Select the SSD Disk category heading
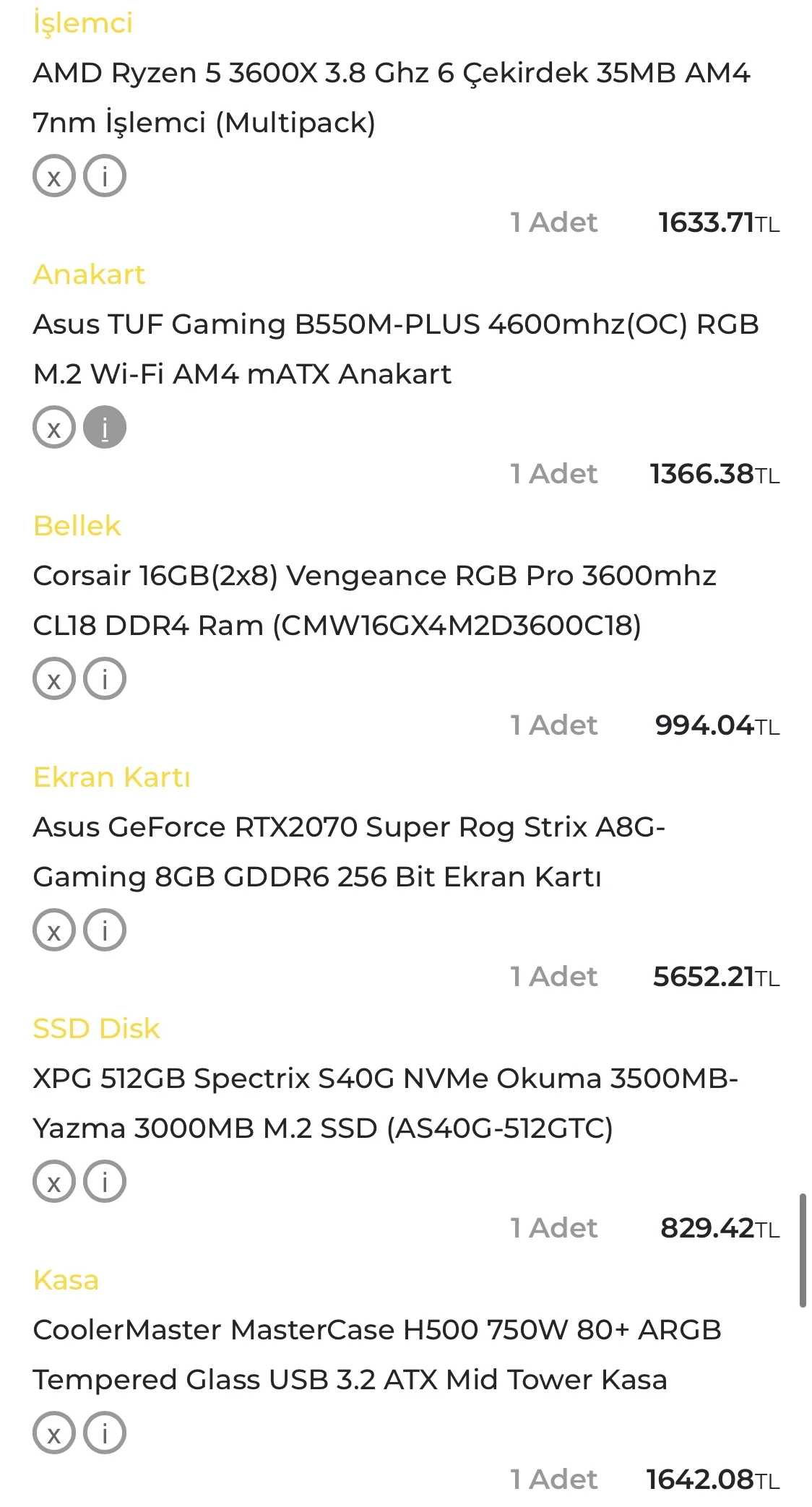 pos(96,1029)
